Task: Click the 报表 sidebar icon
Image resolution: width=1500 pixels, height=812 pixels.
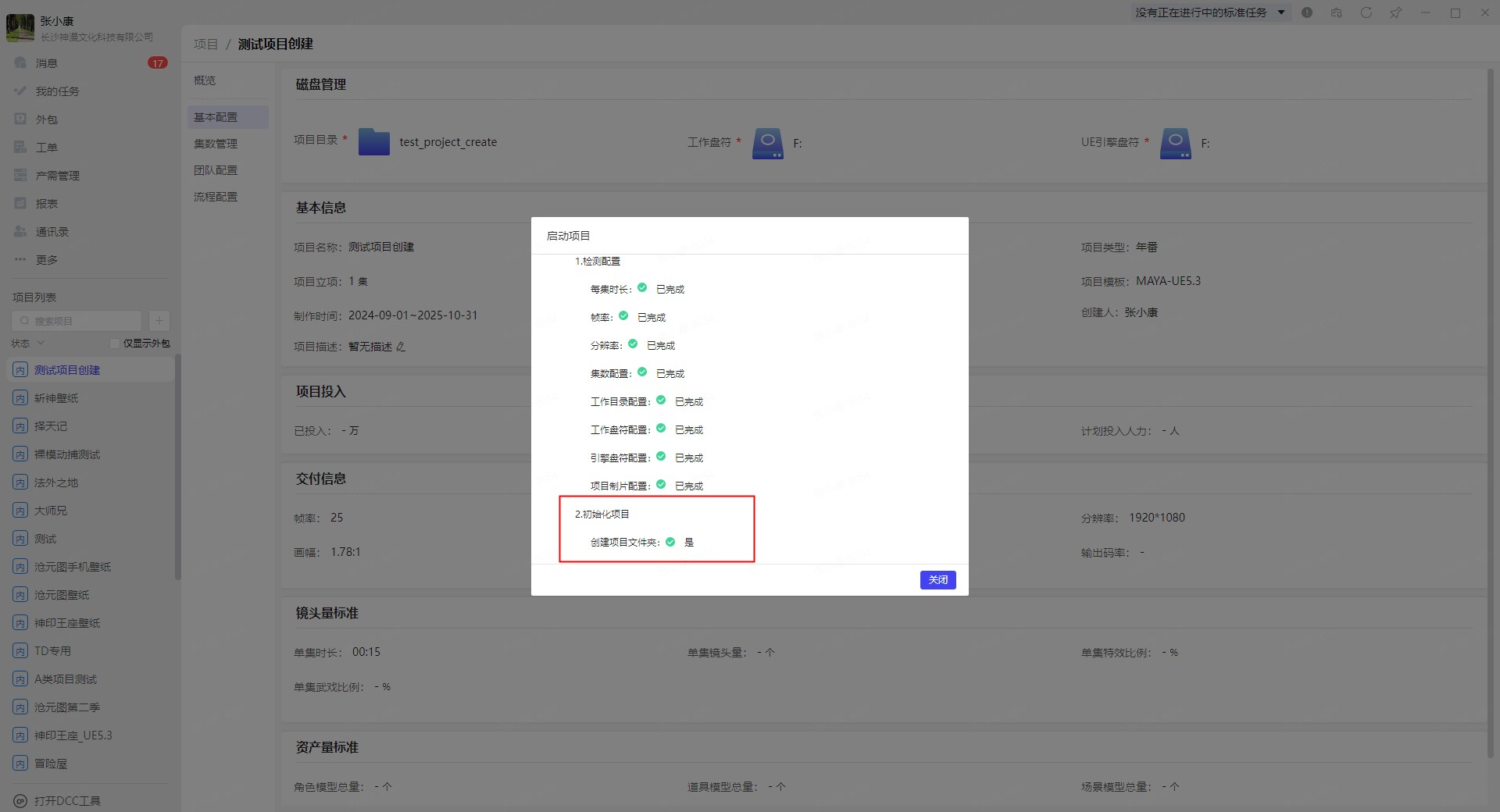Action: coord(20,203)
